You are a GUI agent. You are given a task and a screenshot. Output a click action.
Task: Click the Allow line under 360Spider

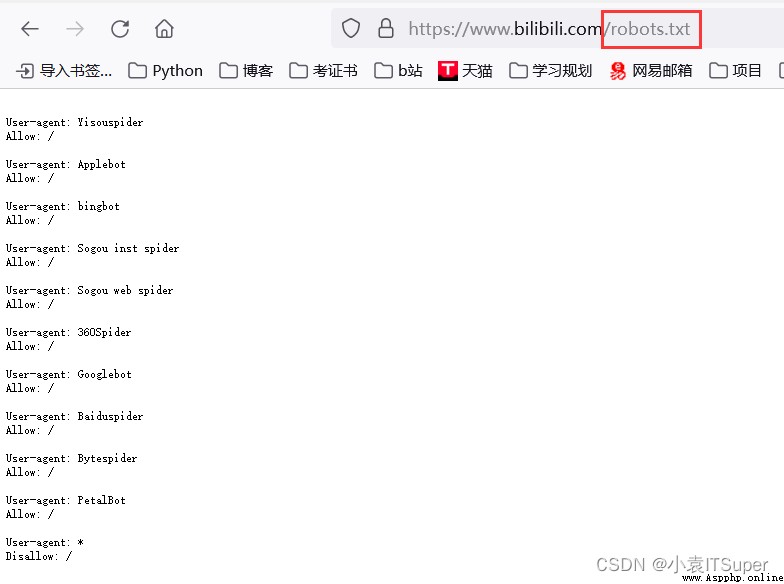(x=30, y=346)
